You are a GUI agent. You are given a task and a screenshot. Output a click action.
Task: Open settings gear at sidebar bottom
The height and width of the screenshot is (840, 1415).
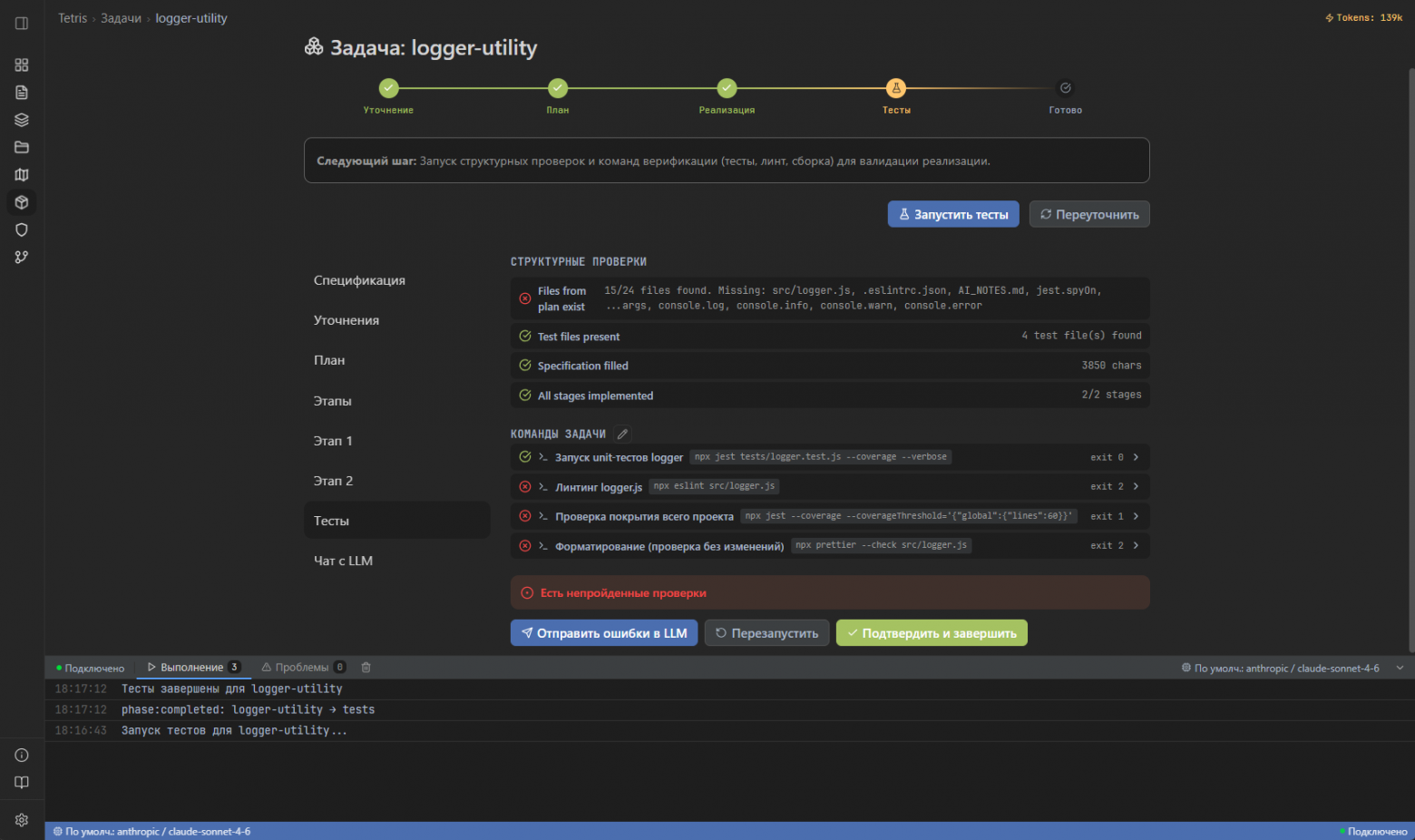pyautogui.click(x=22, y=820)
